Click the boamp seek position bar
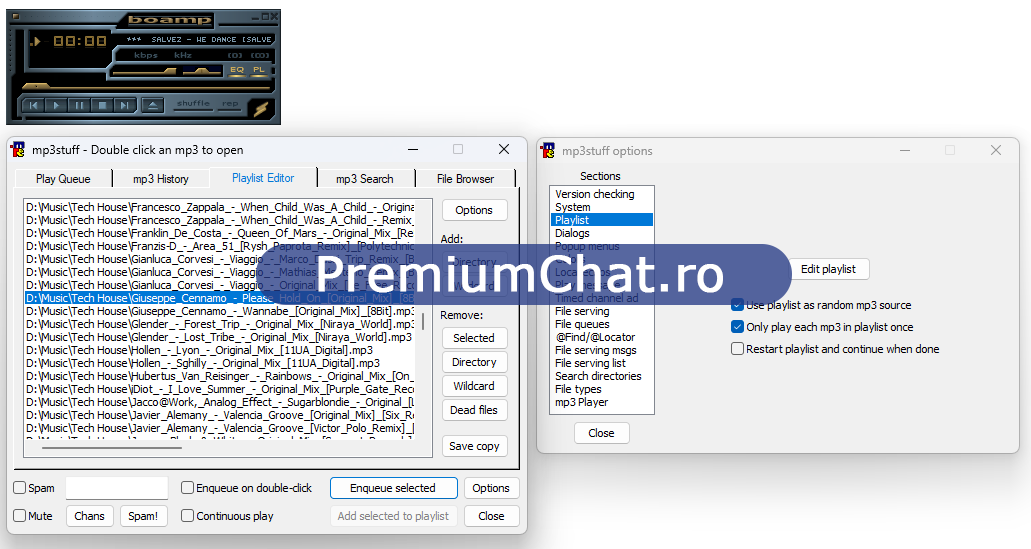Screen dimensions: 1031x549 click(x=146, y=86)
